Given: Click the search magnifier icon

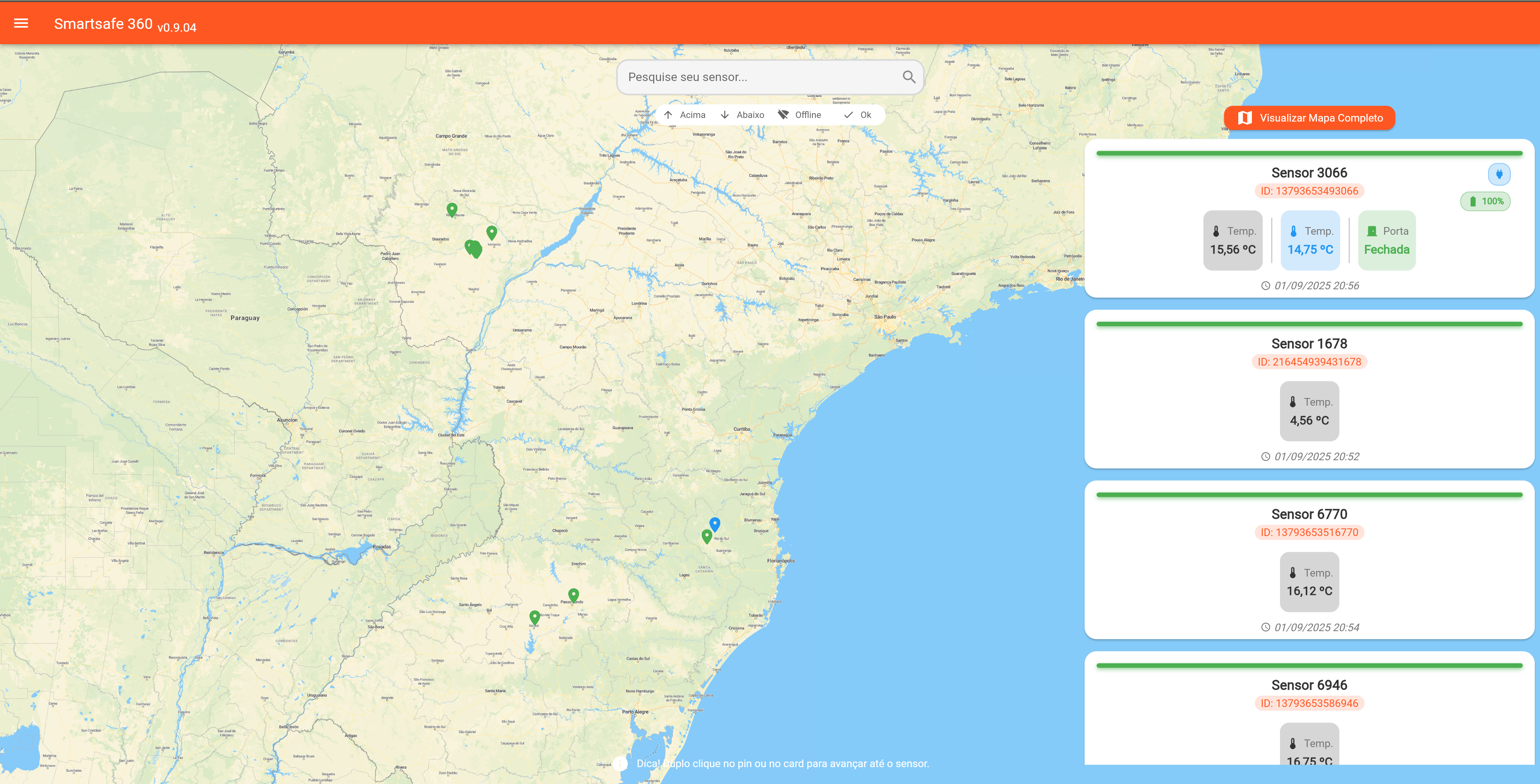Looking at the screenshot, I should point(909,77).
